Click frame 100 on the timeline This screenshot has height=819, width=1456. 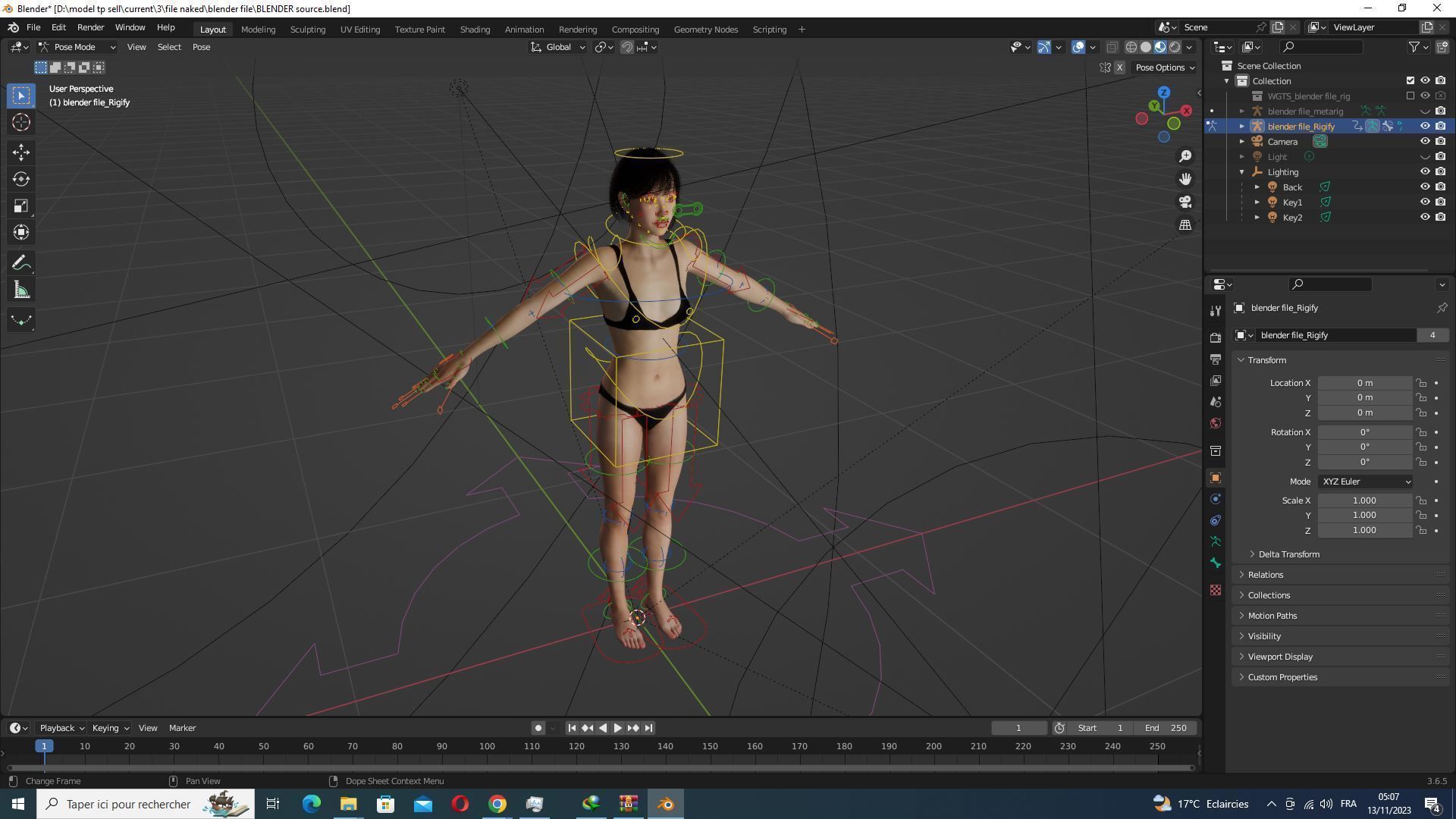coord(487,747)
